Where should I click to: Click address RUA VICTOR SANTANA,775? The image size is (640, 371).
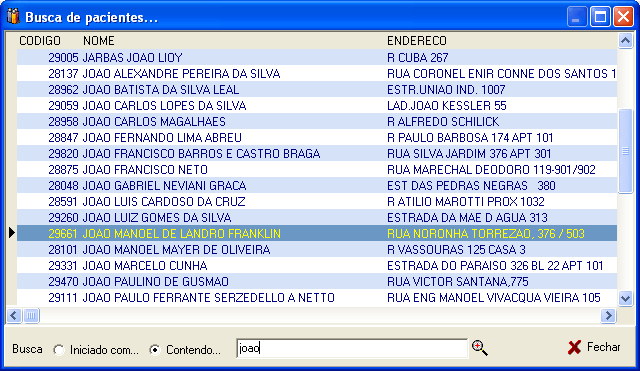458,282
